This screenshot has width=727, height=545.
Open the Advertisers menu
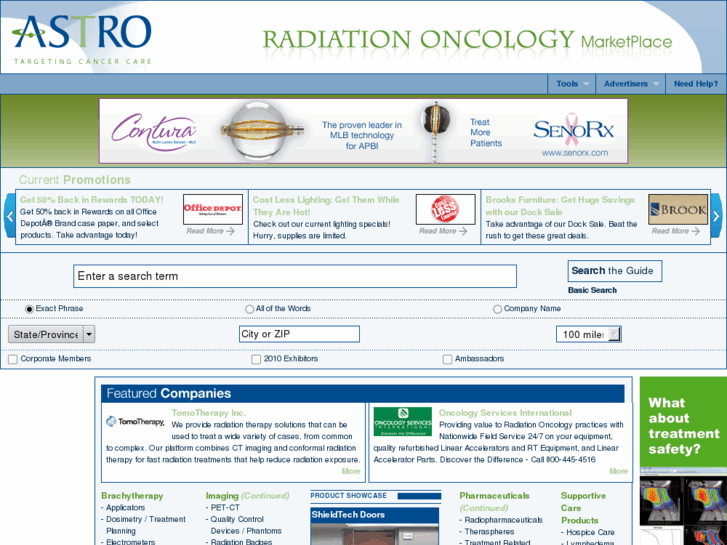tap(631, 84)
